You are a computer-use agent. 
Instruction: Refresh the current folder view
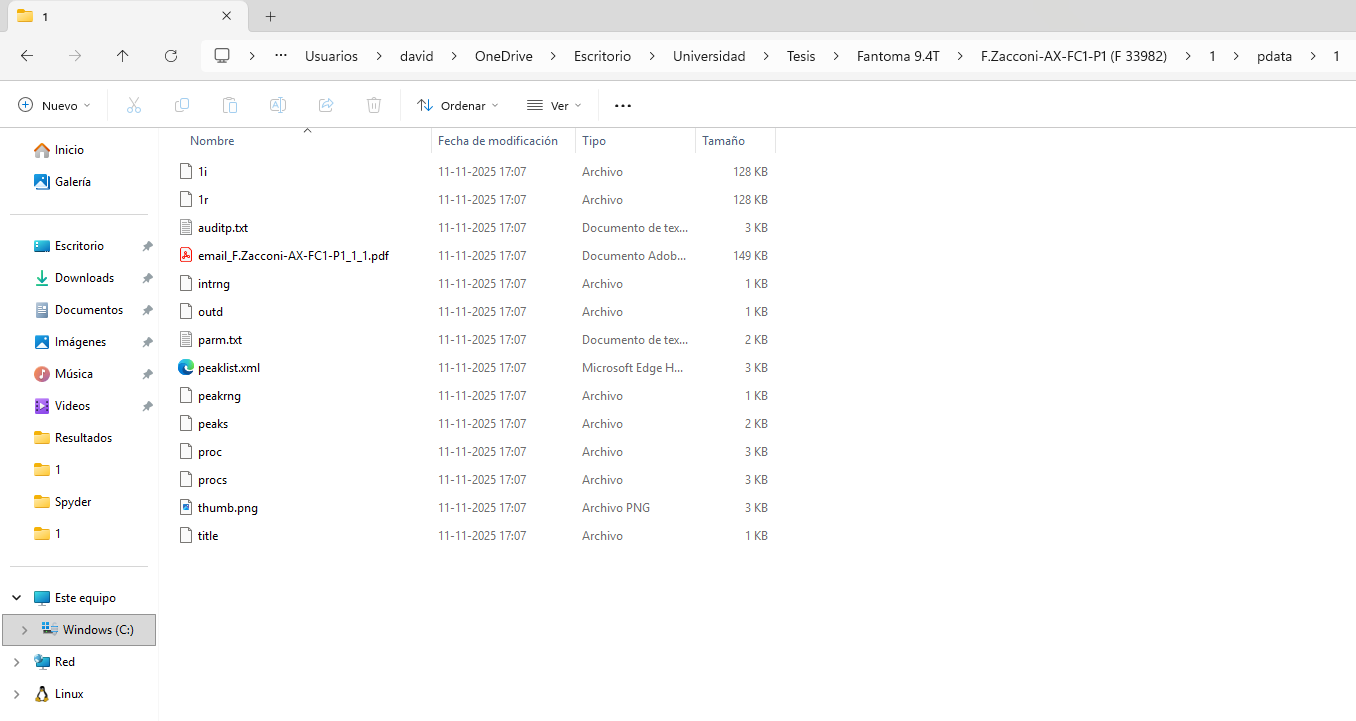coord(171,56)
